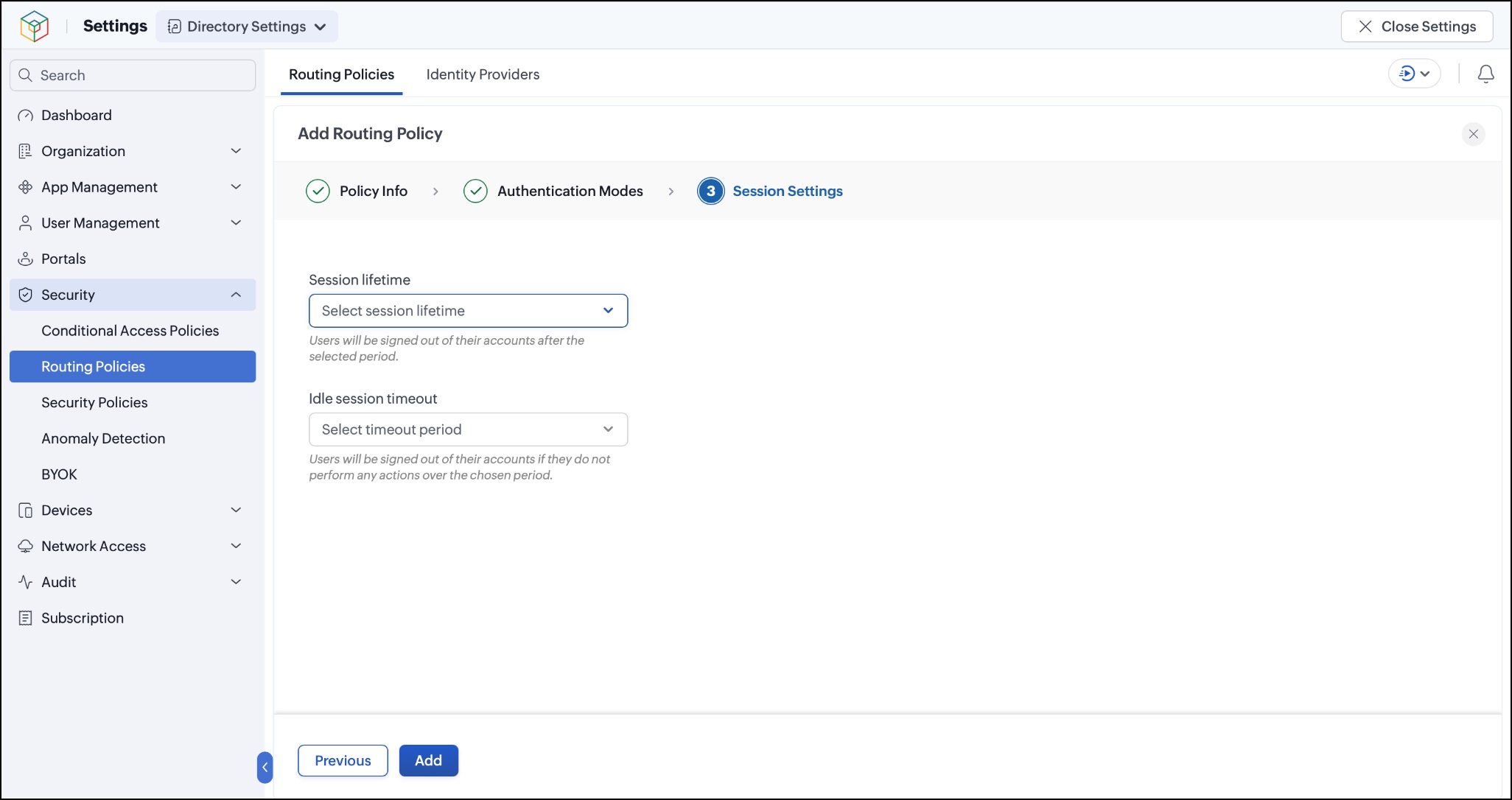Collapse the Security section chevron
Screen dimensions: 1512x800
point(237,295)
